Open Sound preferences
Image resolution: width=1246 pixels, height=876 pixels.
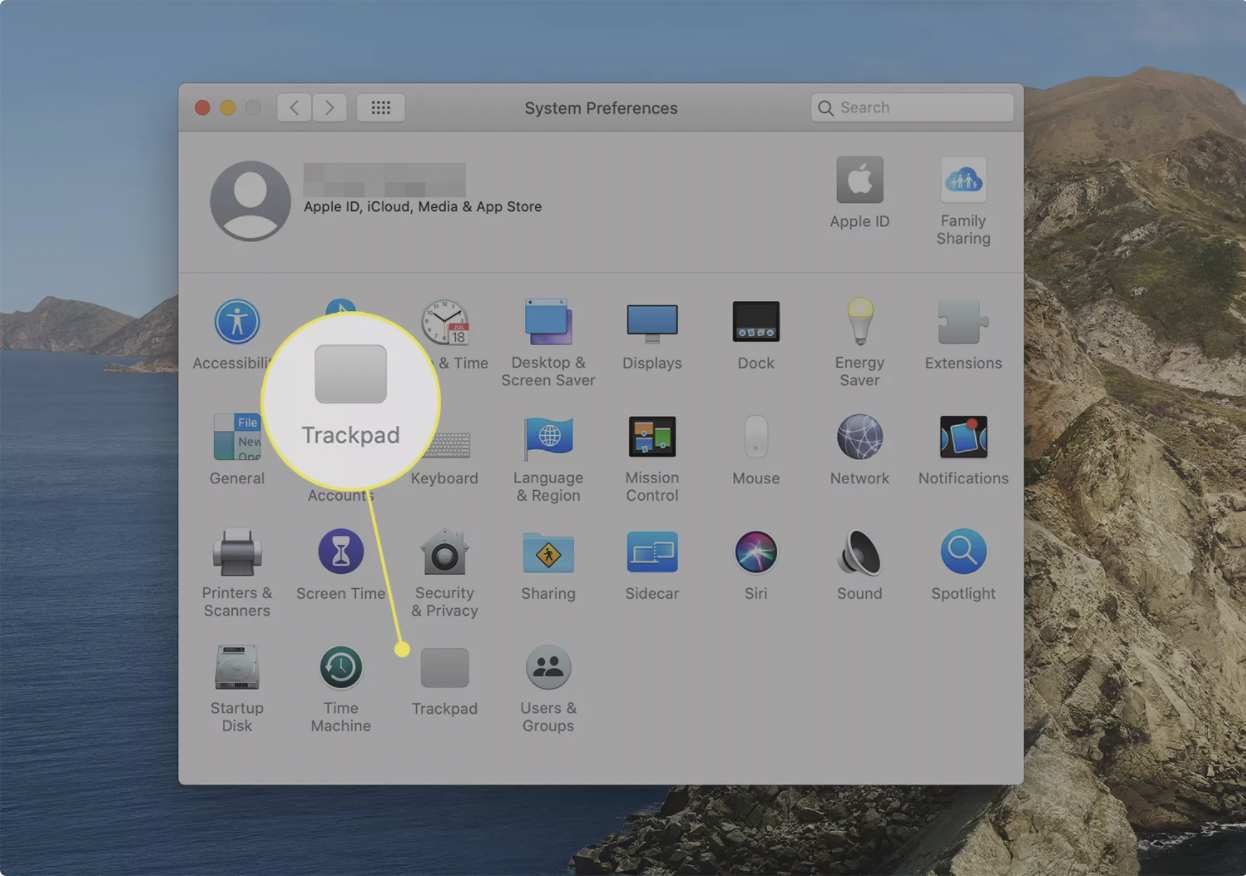(x=859, y=553)
